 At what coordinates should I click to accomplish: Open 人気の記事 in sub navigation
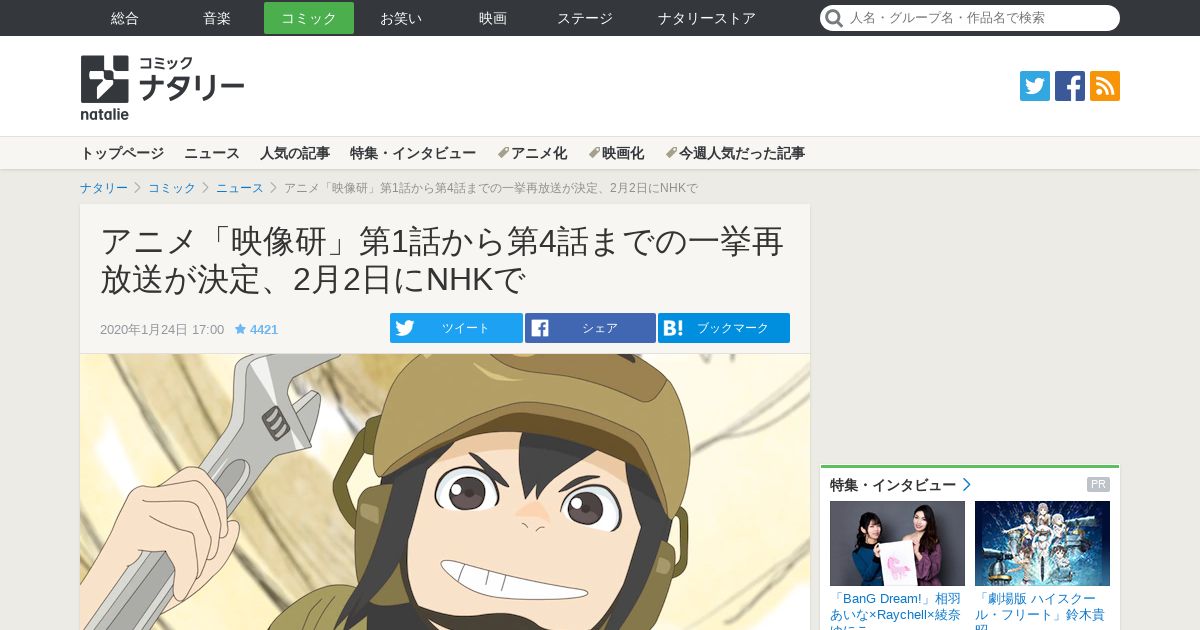click(295, 153)
